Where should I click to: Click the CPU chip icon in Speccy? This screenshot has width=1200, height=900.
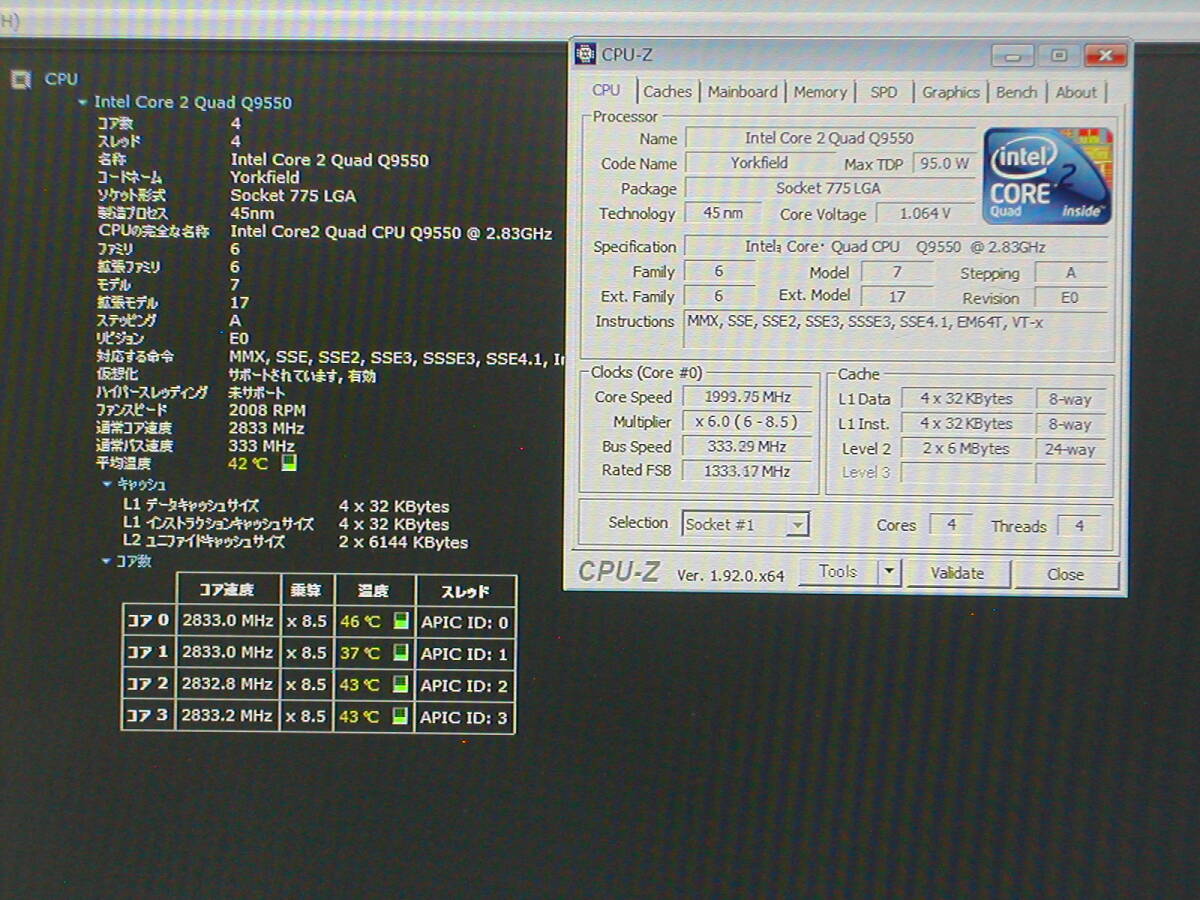coord(20,79)
